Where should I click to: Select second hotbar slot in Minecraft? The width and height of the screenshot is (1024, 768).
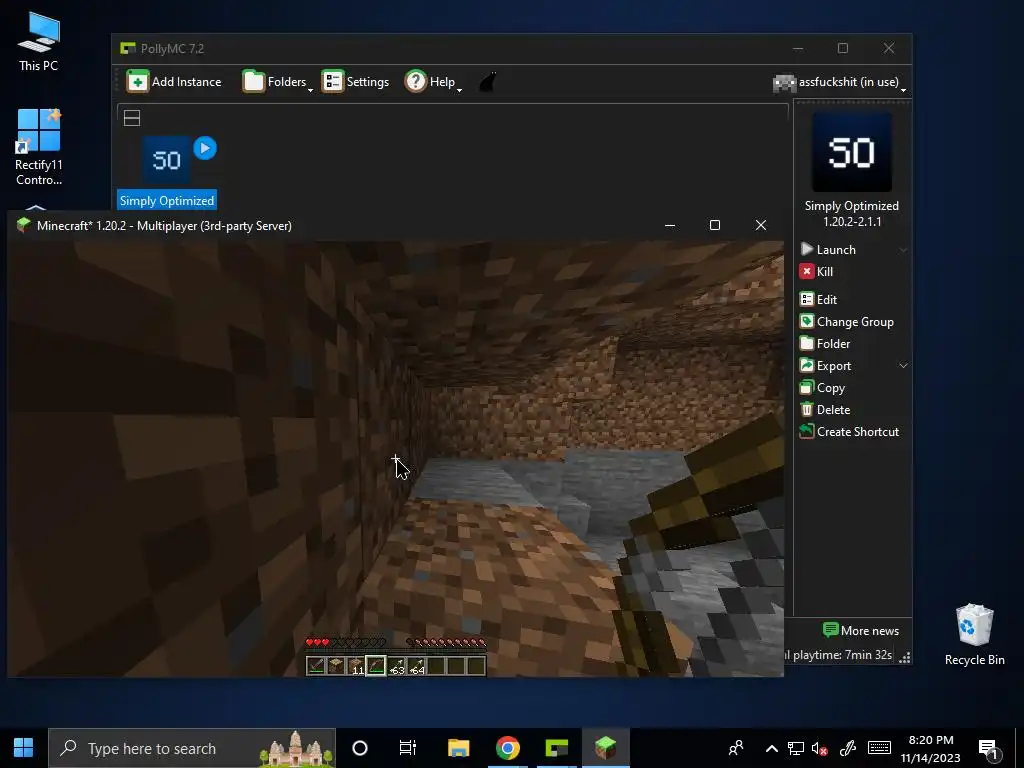coord(336,666)
